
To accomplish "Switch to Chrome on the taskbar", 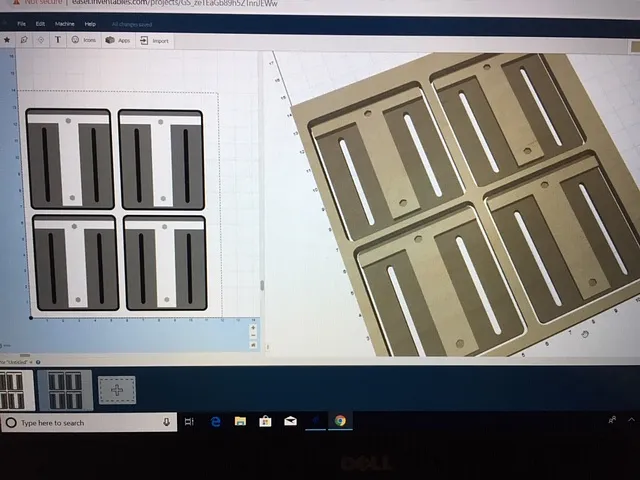I will tap(340, 420).
